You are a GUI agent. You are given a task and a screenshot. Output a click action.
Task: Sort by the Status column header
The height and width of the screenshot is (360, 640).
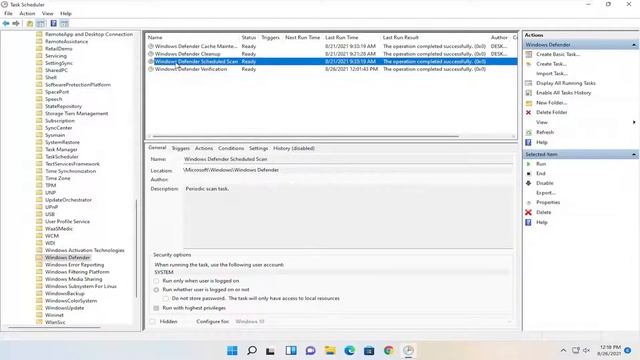(x=249, y=37)
